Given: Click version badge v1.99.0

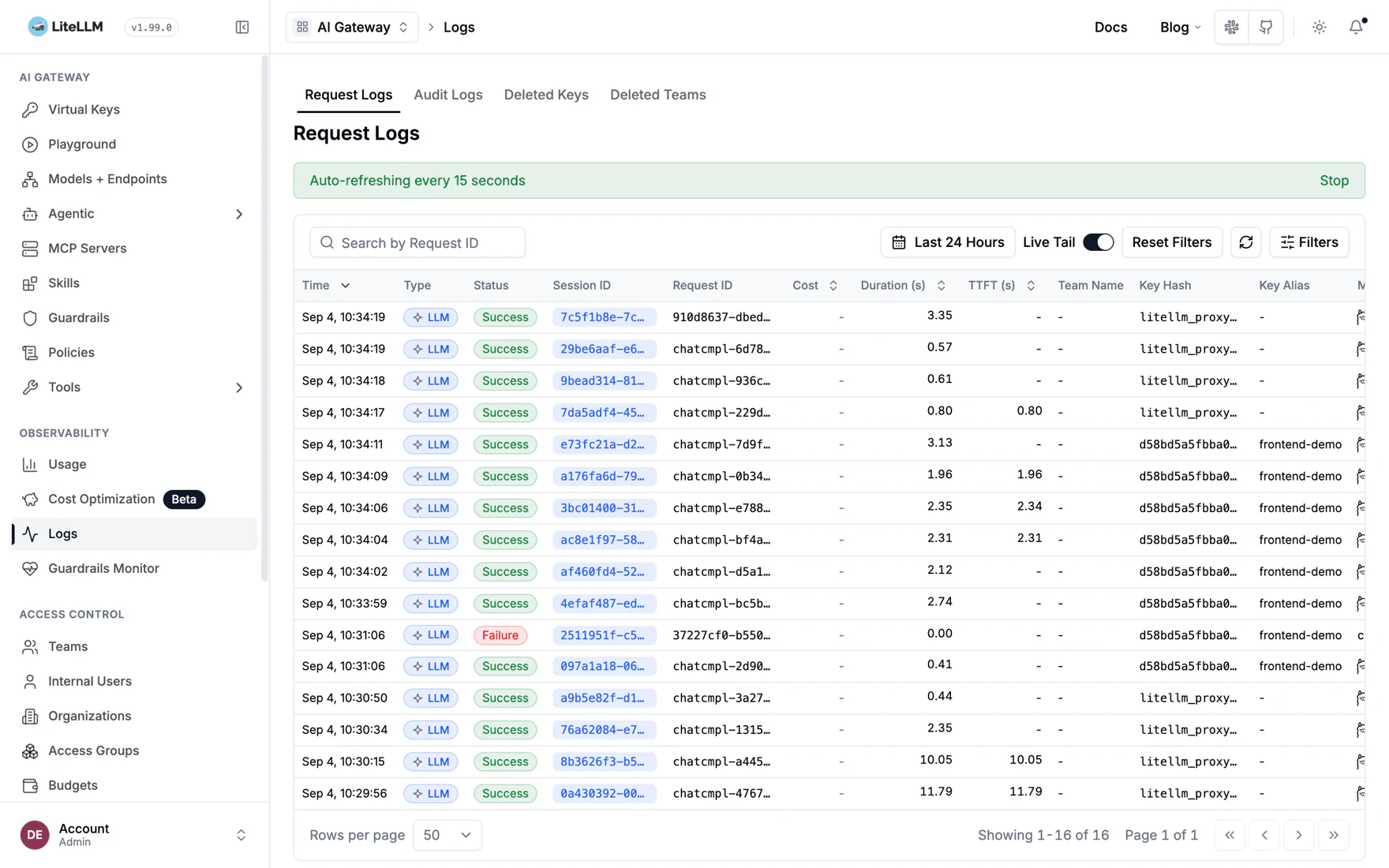Looking at the screenshot, I should point(152,28).
